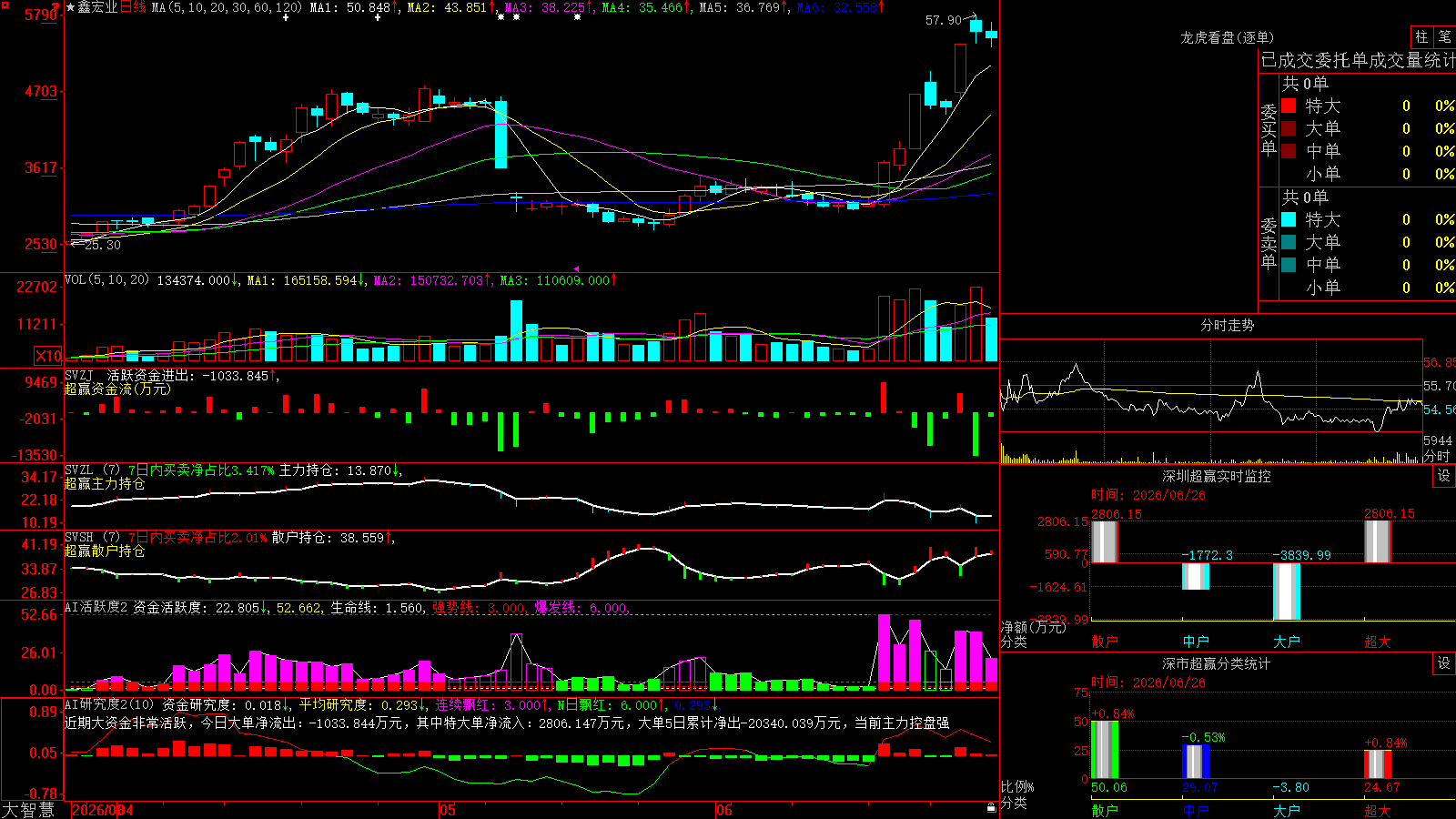Click the 06 month label on the date axis
This screenshot has height=819, width=1456.
click(x=723, y=810)
